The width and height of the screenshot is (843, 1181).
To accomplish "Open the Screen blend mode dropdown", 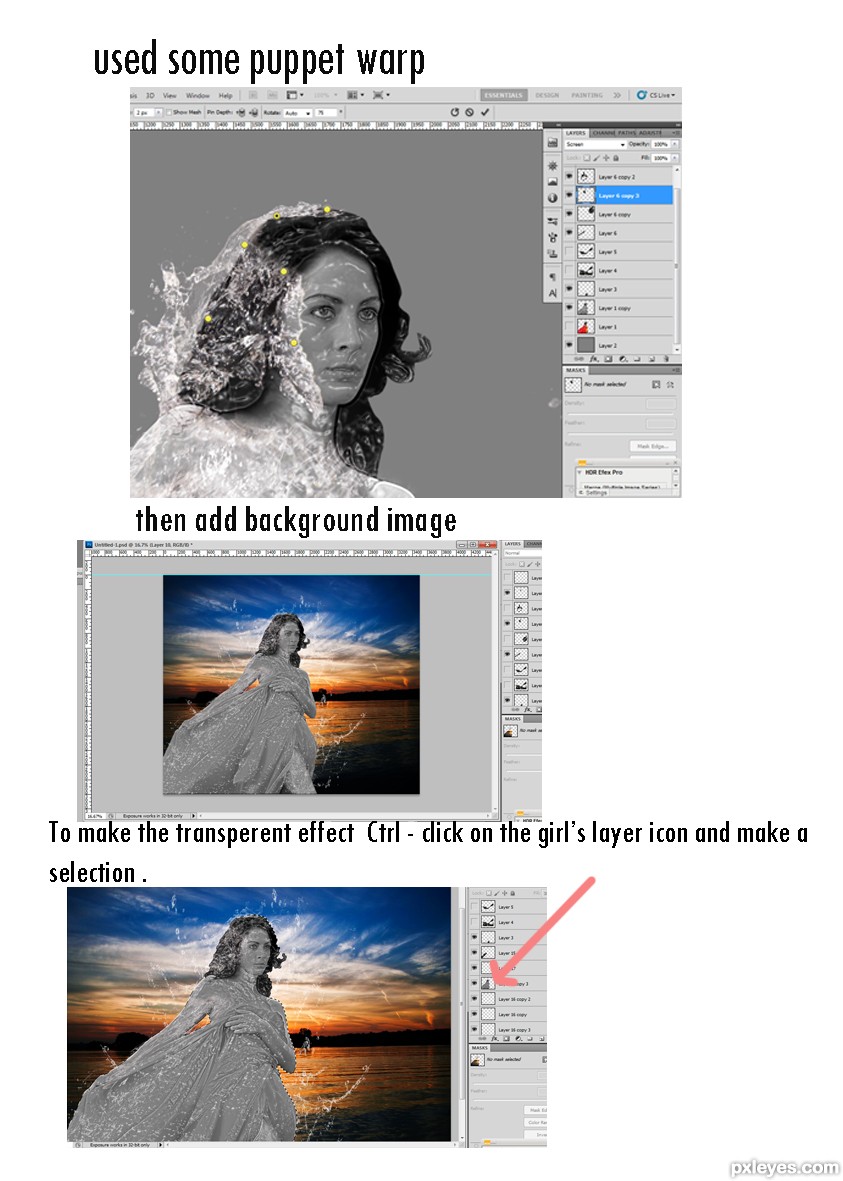I will click(595, 145).
